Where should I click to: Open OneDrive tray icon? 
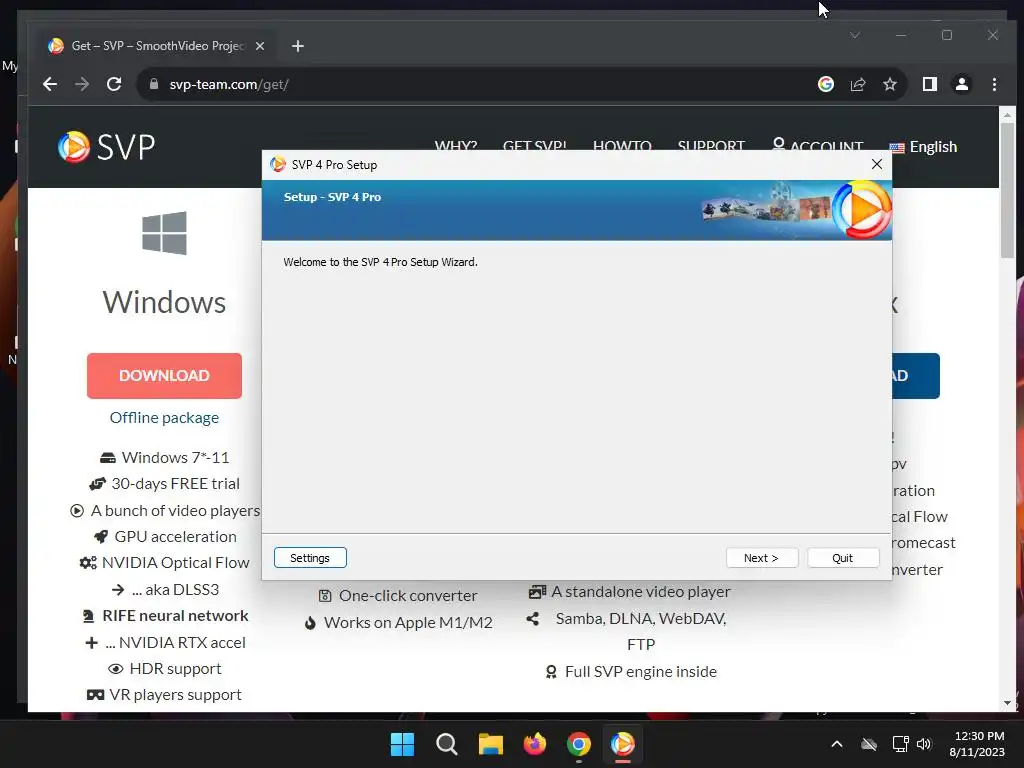(x=869, y=744)
